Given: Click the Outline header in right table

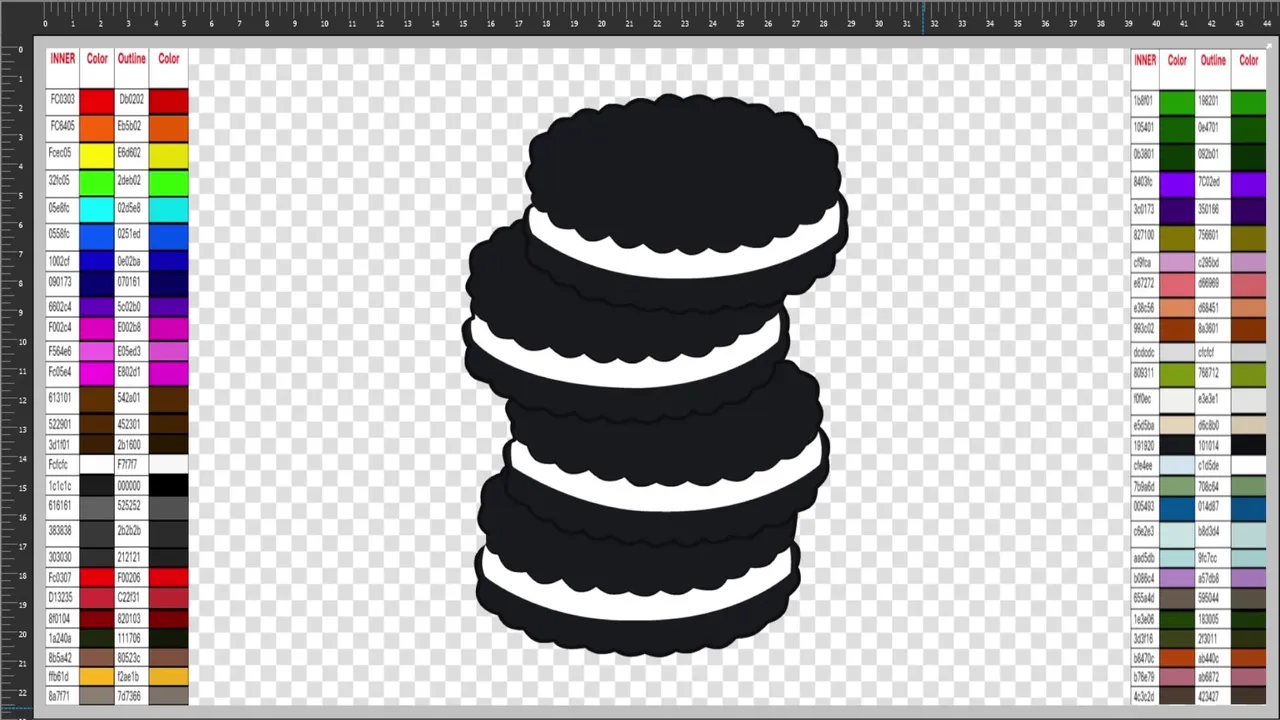Looking at the screenshot, I should pos(1213,60).
